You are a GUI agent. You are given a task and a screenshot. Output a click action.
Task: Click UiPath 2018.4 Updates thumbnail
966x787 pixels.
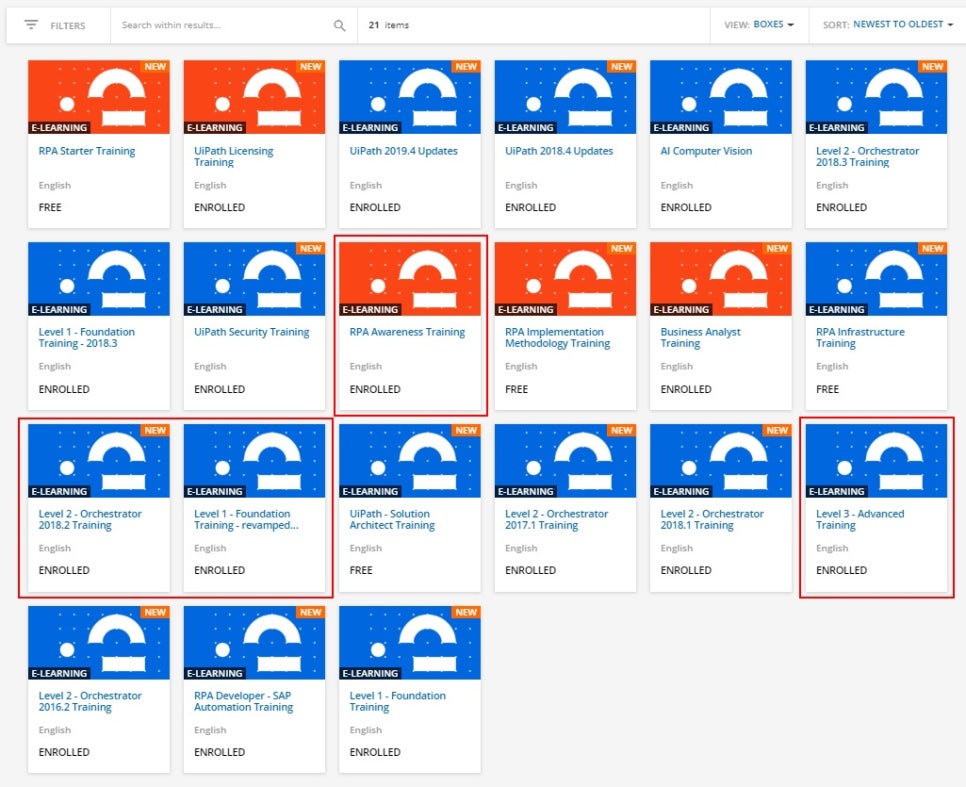(x=565, y=97)
